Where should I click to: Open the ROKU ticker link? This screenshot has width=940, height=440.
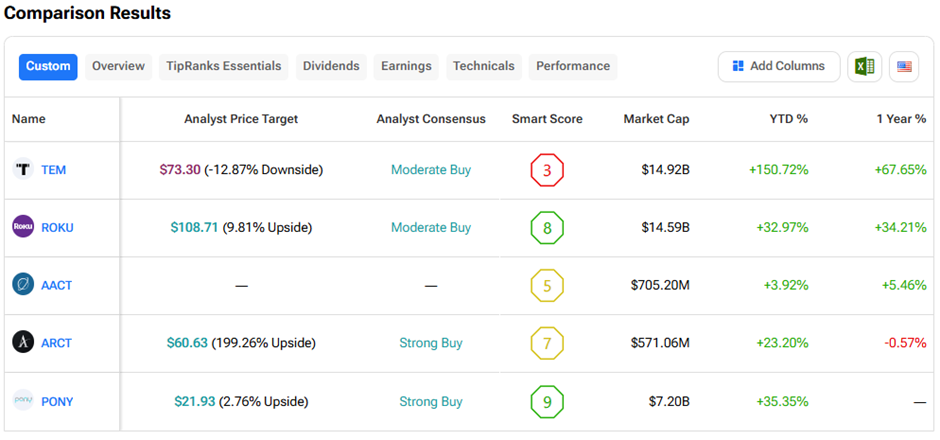58,228
